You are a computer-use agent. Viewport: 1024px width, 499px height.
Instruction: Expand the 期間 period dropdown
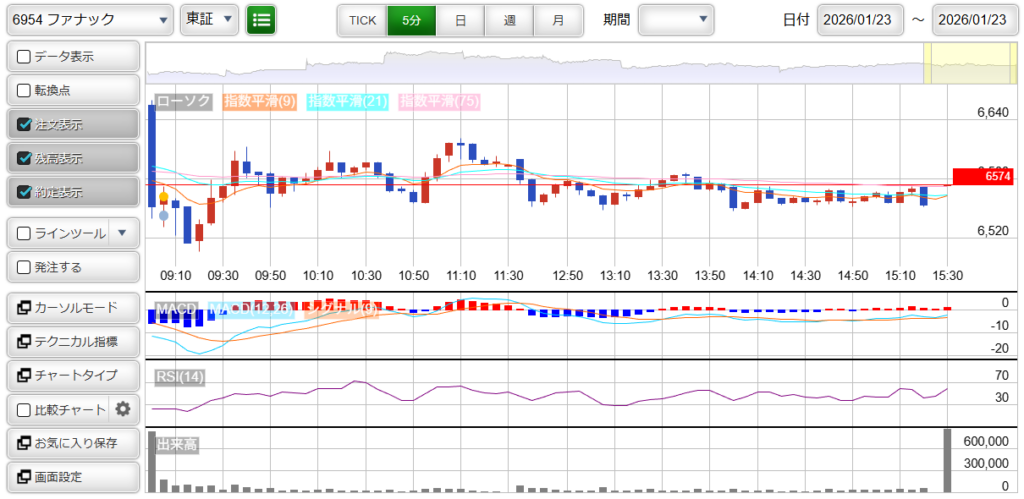[676, 19]
